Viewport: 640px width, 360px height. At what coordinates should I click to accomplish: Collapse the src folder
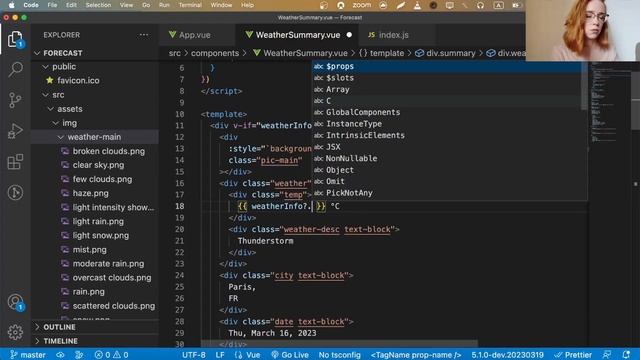click(x=95, y=95)
